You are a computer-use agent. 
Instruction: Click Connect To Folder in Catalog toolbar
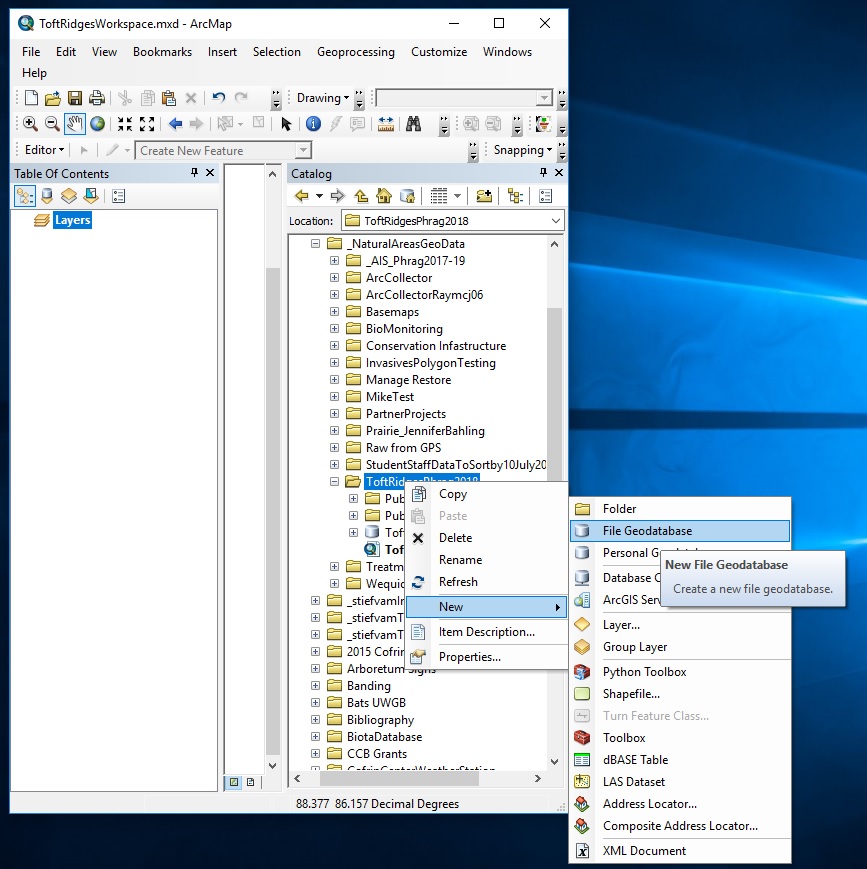tap(484, 196)
